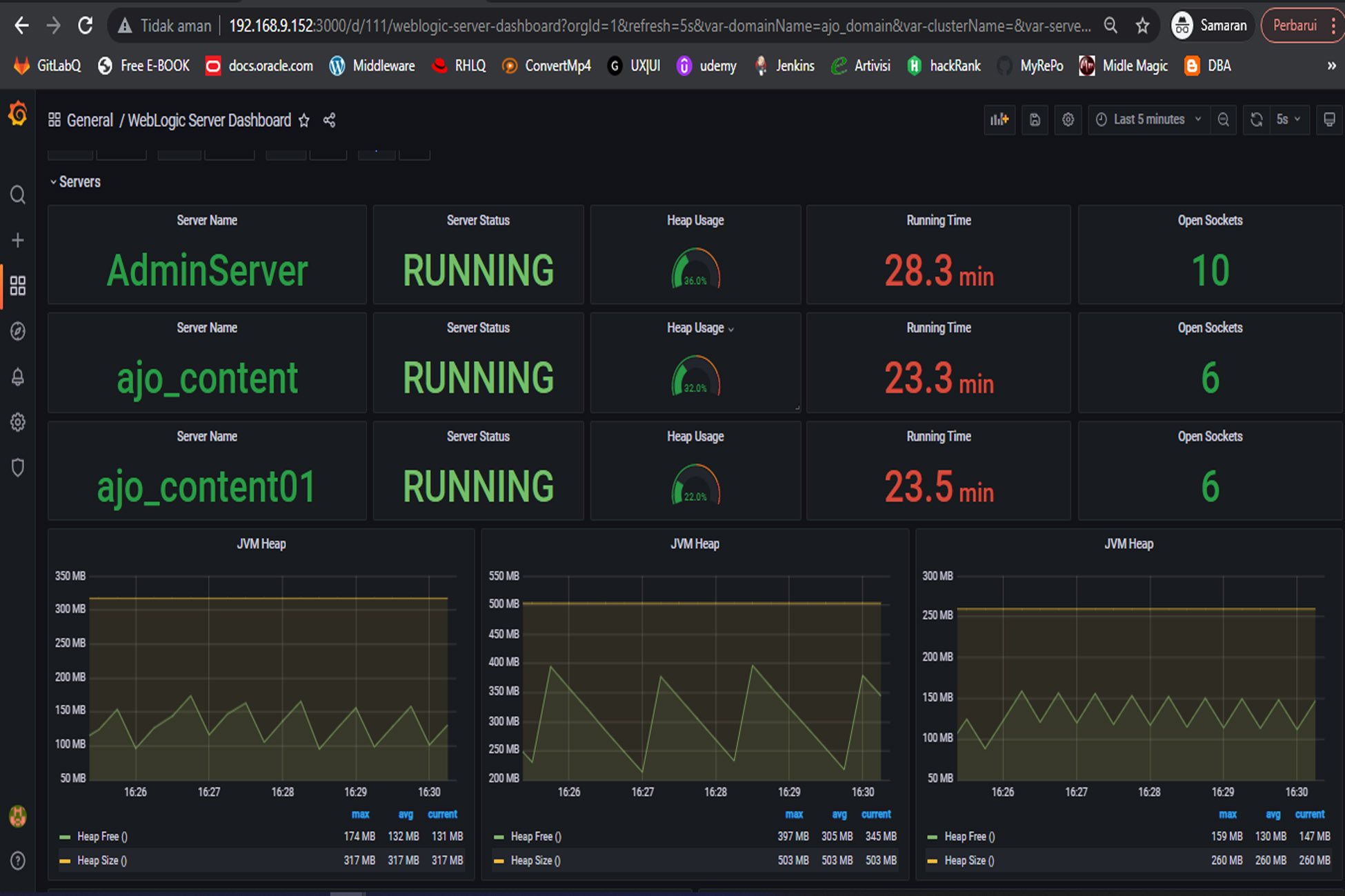Open the Alerting bell icon

18,377
